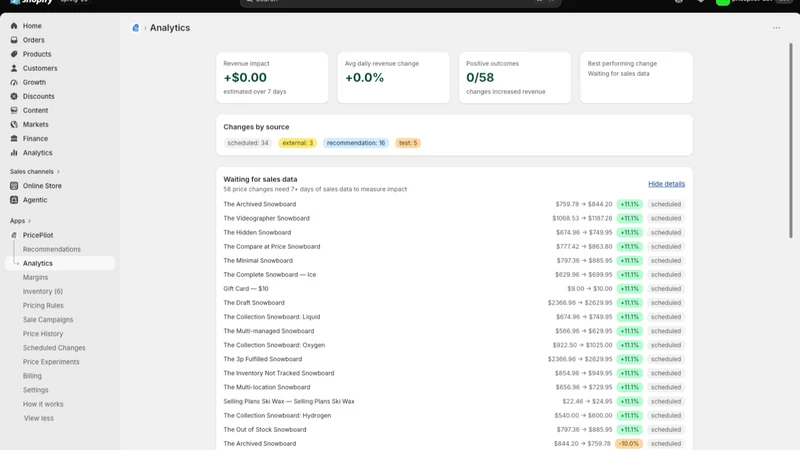Click 'The Collection Snowboard: Liquid' text

(272, 317)
